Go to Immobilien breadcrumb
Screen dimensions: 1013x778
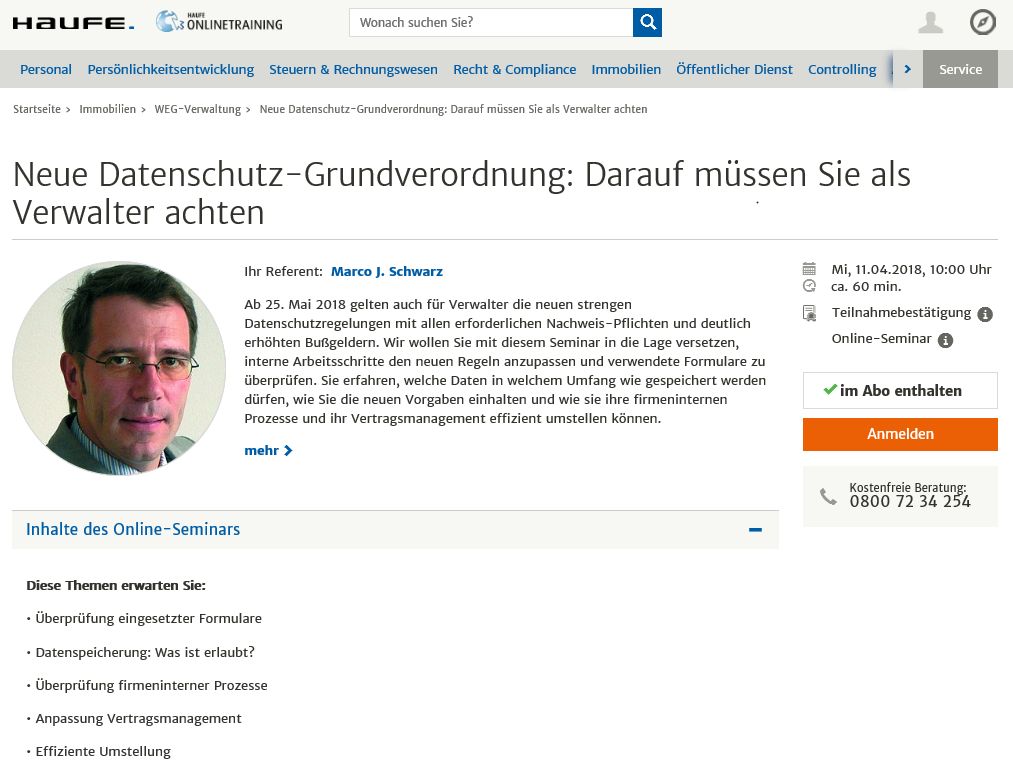click(x=107, y=109)
